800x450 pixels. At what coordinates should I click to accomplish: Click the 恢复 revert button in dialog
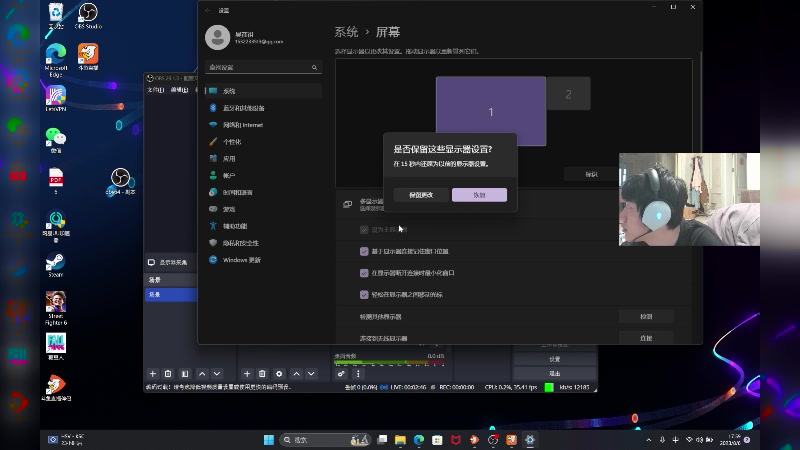coord(480,195)
